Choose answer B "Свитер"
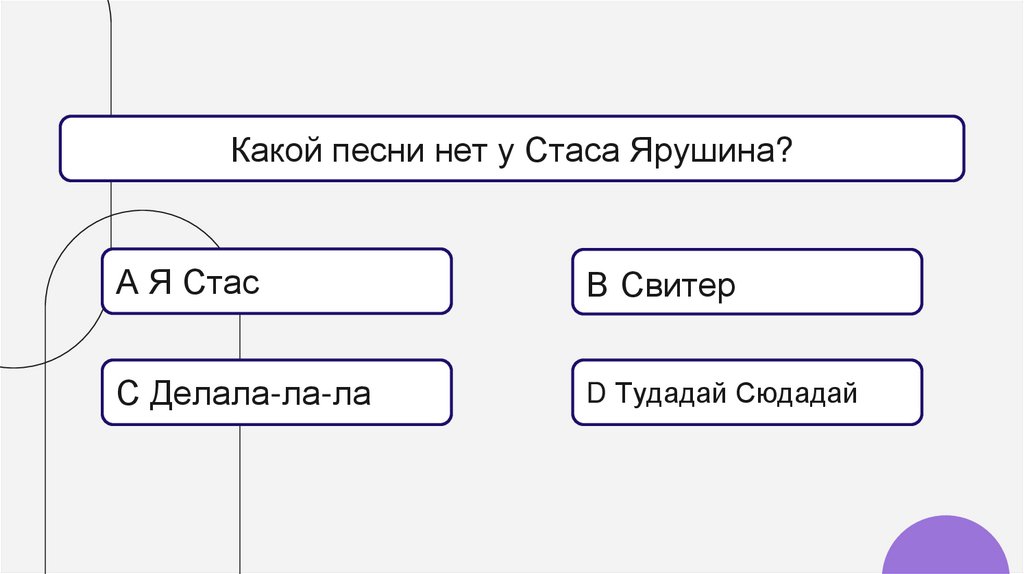 [x=747, y=283]
